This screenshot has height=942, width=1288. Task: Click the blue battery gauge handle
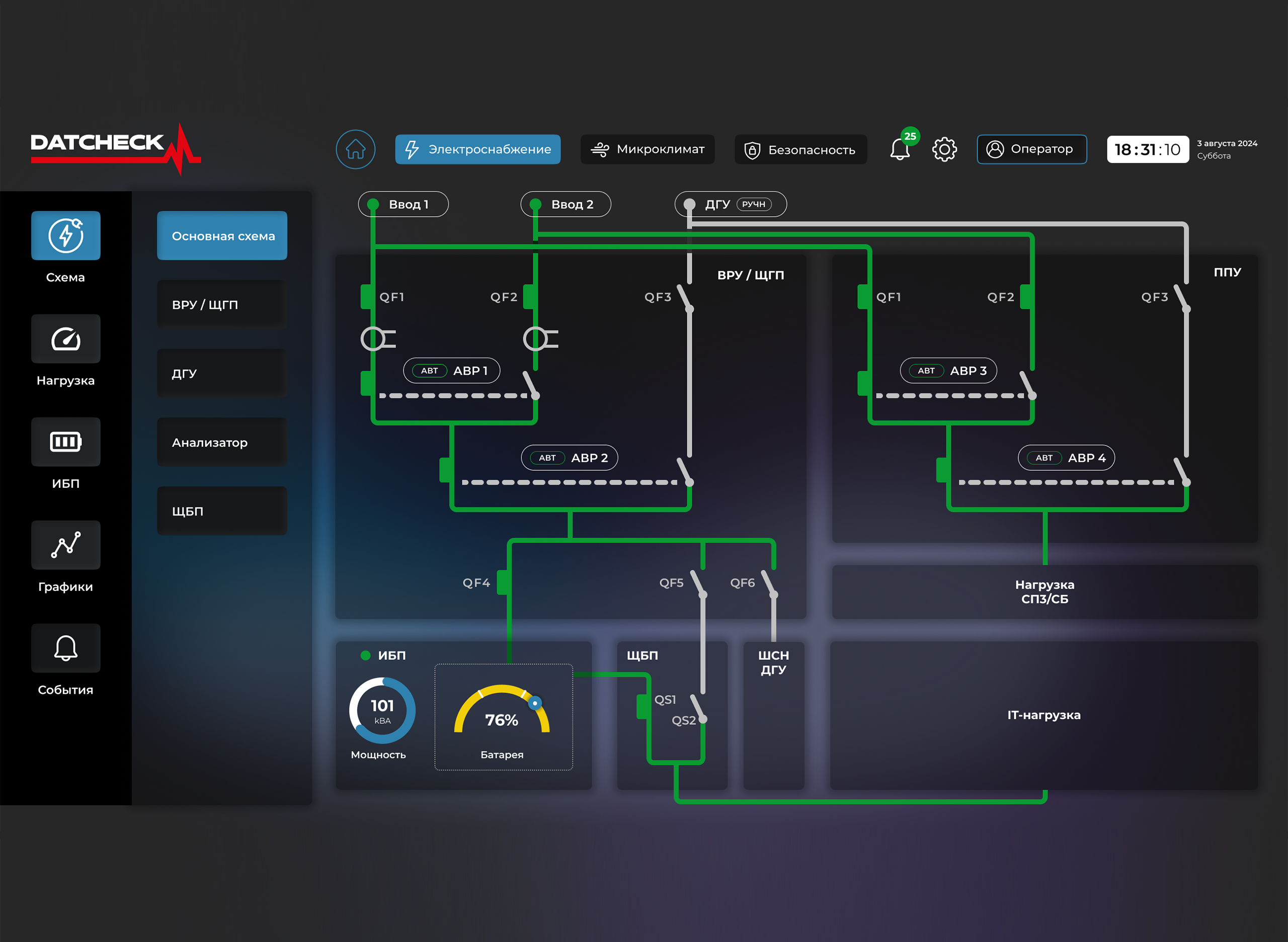534,703
